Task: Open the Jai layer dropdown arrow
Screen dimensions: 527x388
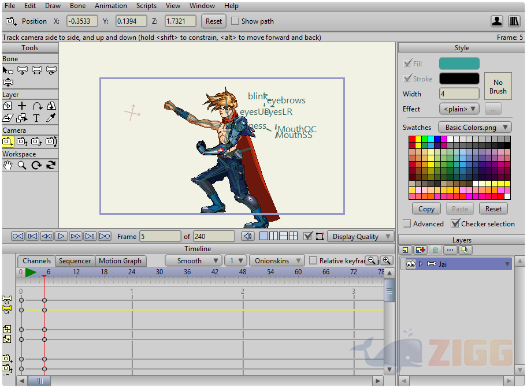Action: click(507, 264)
